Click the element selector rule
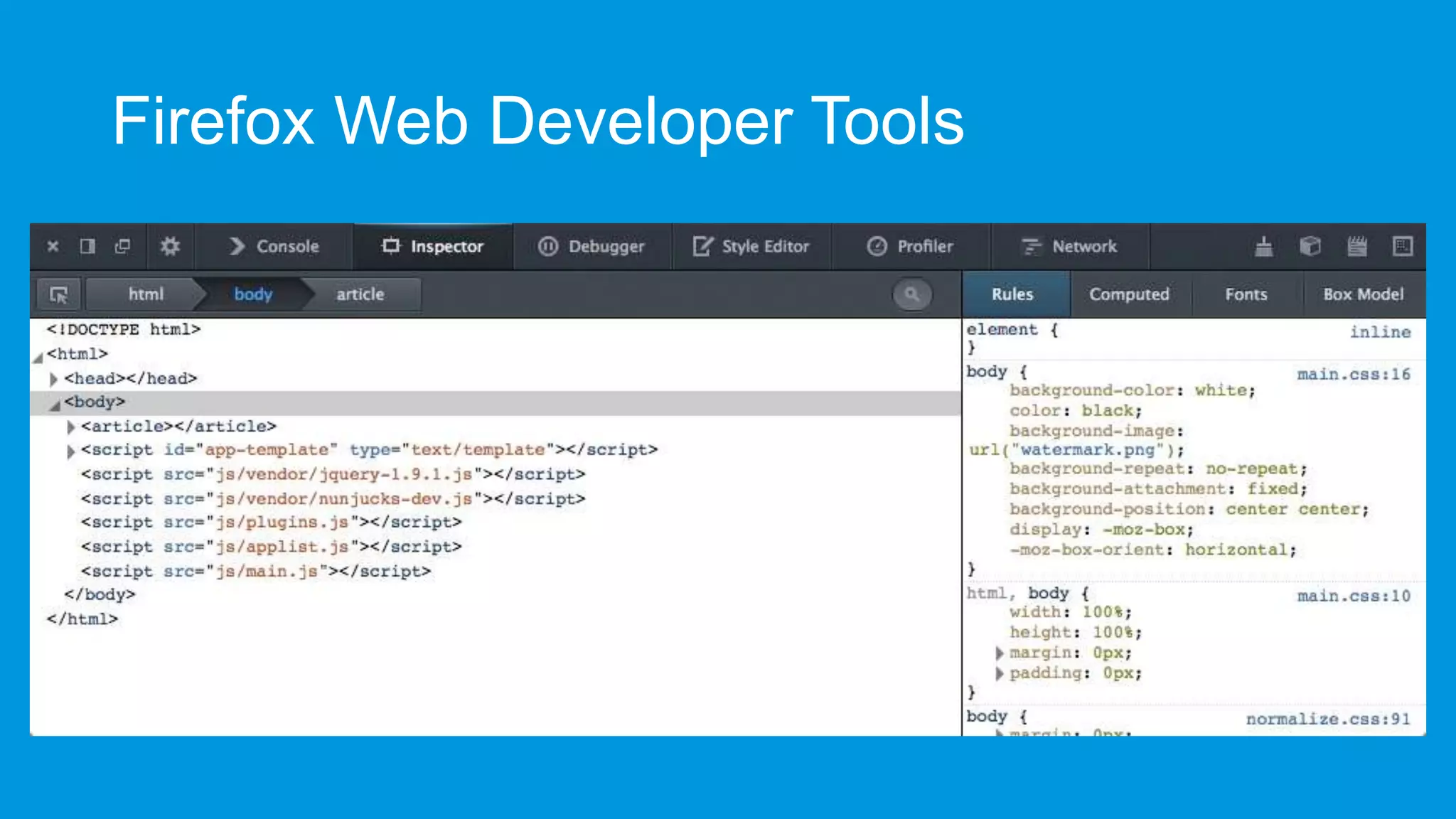1456x819 pixels. (x=1002, y=330)
